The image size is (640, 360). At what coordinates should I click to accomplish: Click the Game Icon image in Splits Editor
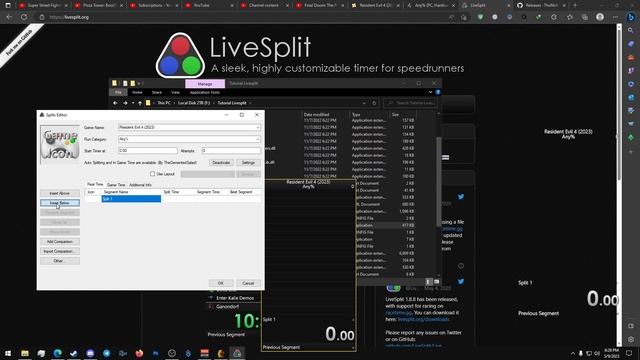[x=60, y=144]
